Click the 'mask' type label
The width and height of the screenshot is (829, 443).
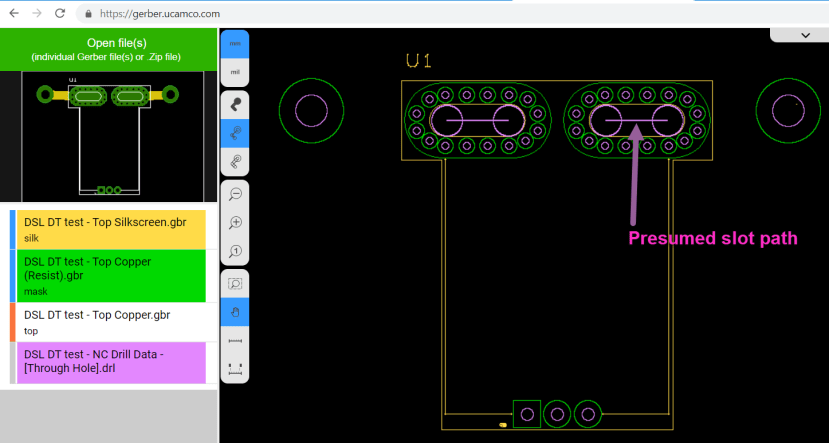(35, 291)
